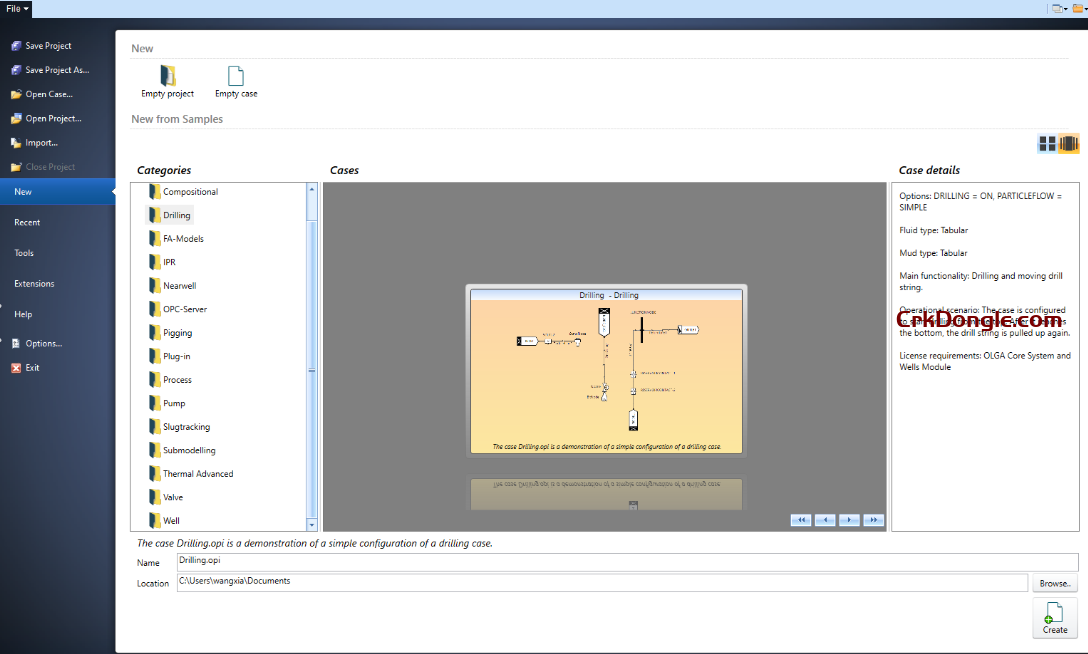Advance to the next sample case

pos(848,520)
